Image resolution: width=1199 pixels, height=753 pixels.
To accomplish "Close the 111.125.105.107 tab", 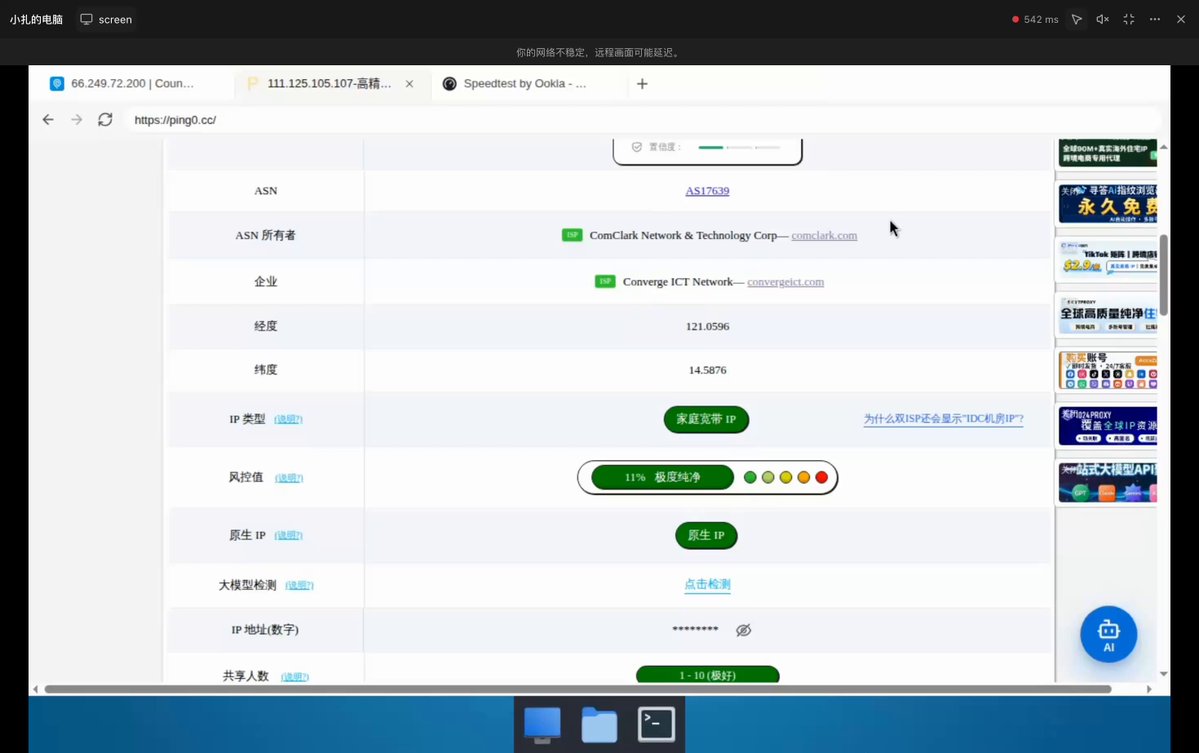I will click(410, 84).
